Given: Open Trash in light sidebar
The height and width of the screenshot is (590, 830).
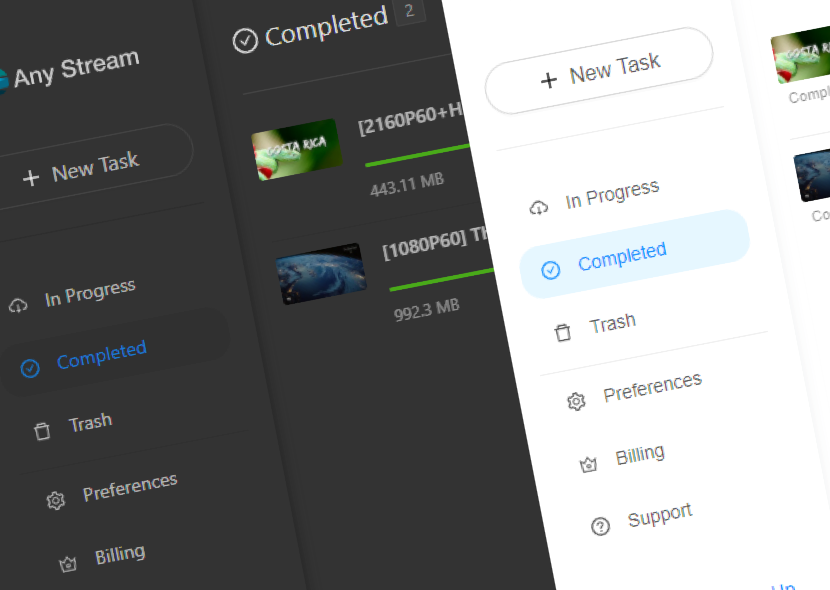Looking at the screenshot, I should [612, 323].
